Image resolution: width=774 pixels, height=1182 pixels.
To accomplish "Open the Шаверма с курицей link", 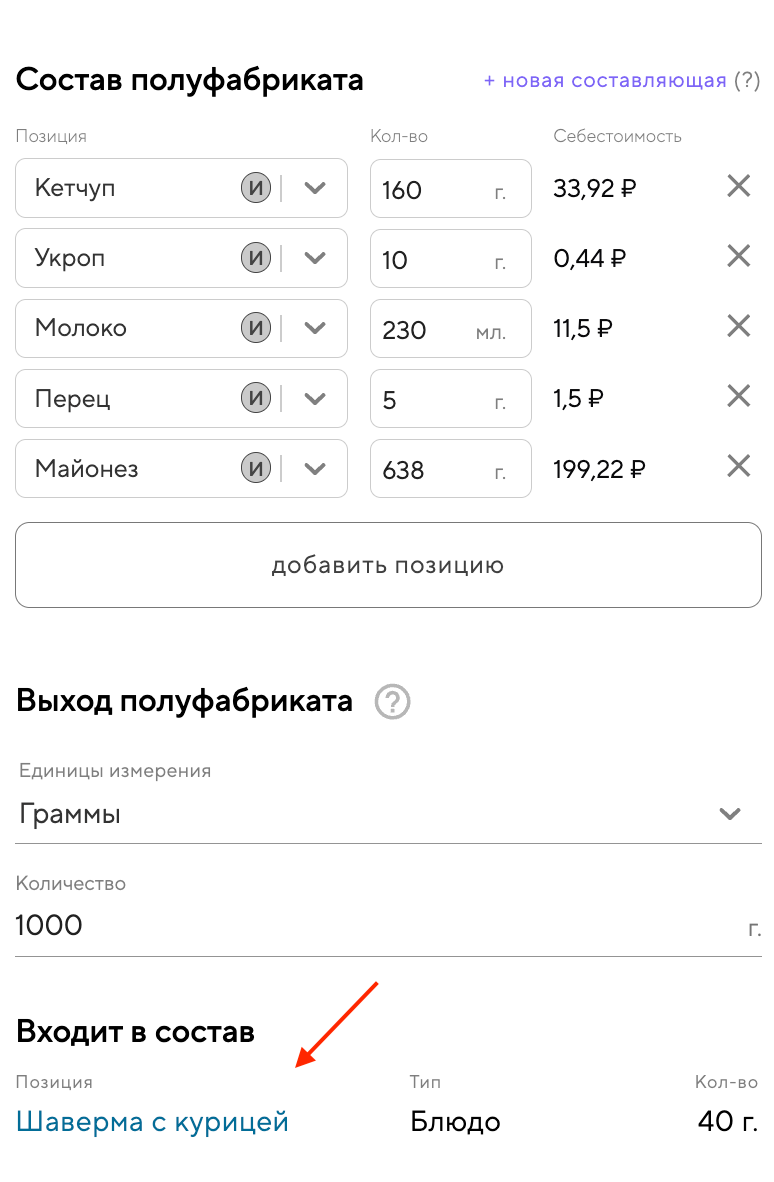I will coord(153,1122).
